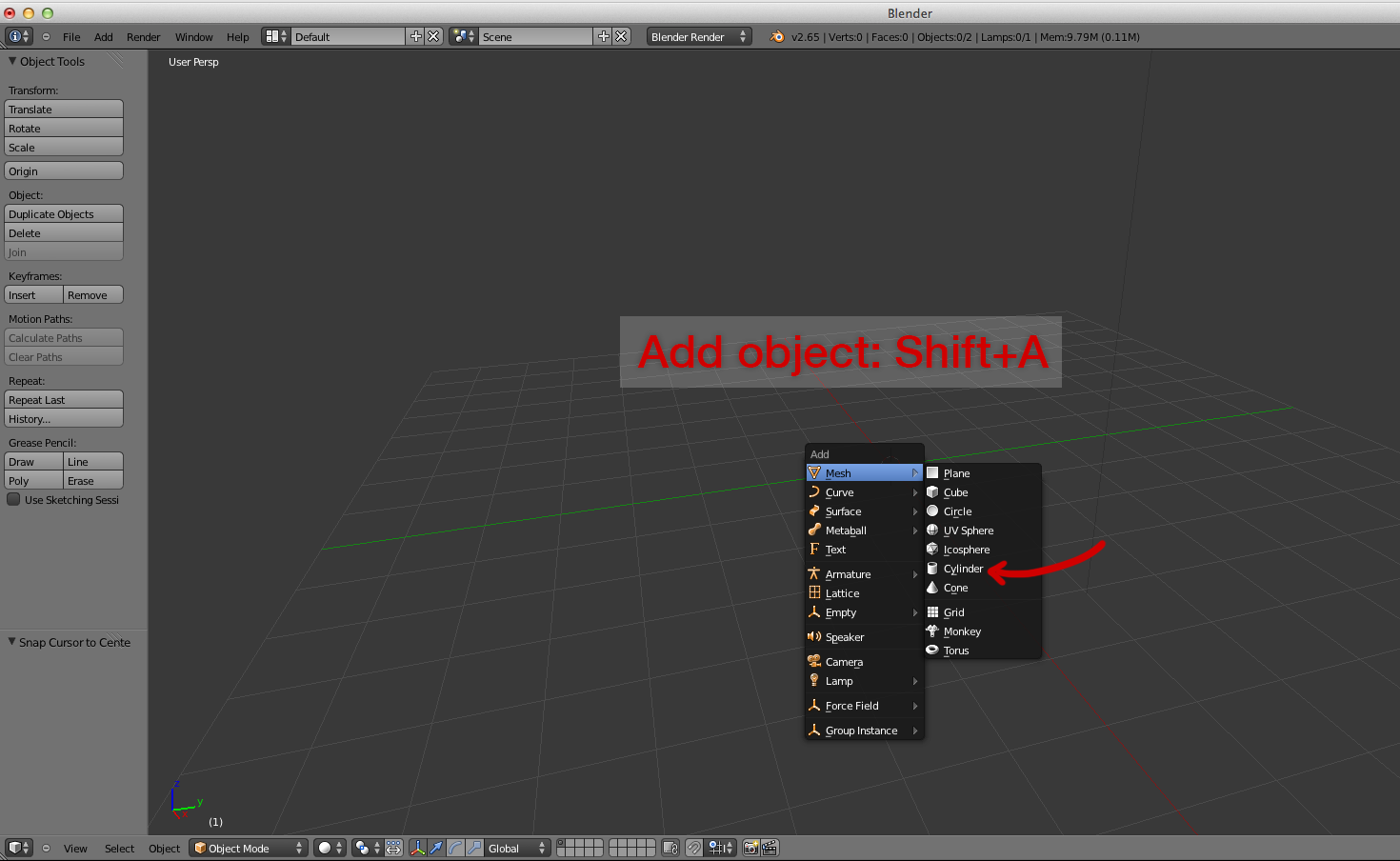Click the Blender logo icon in header

pos(777,36)
